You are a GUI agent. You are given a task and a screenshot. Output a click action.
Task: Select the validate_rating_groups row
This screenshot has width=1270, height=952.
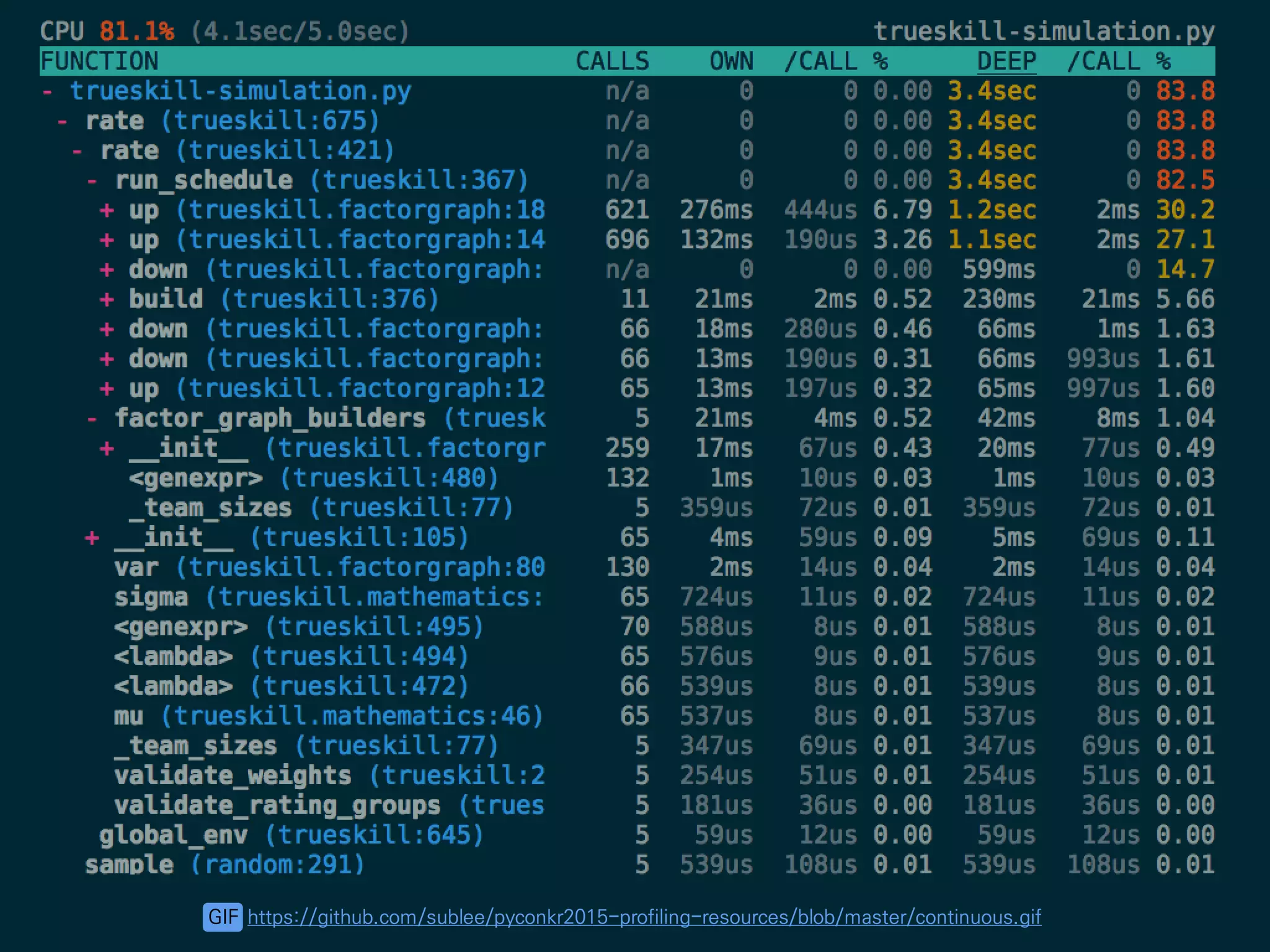tap(627, 806)
